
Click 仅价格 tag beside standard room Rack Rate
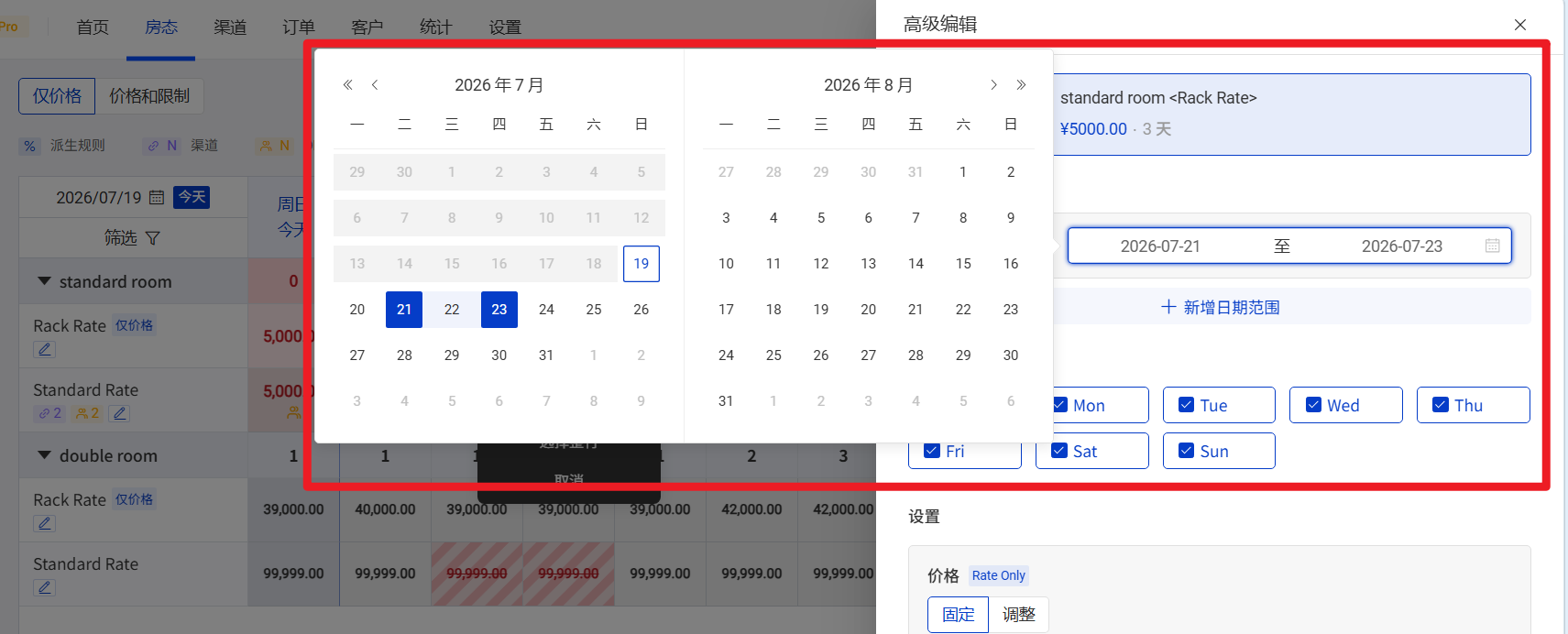(135, 325)
